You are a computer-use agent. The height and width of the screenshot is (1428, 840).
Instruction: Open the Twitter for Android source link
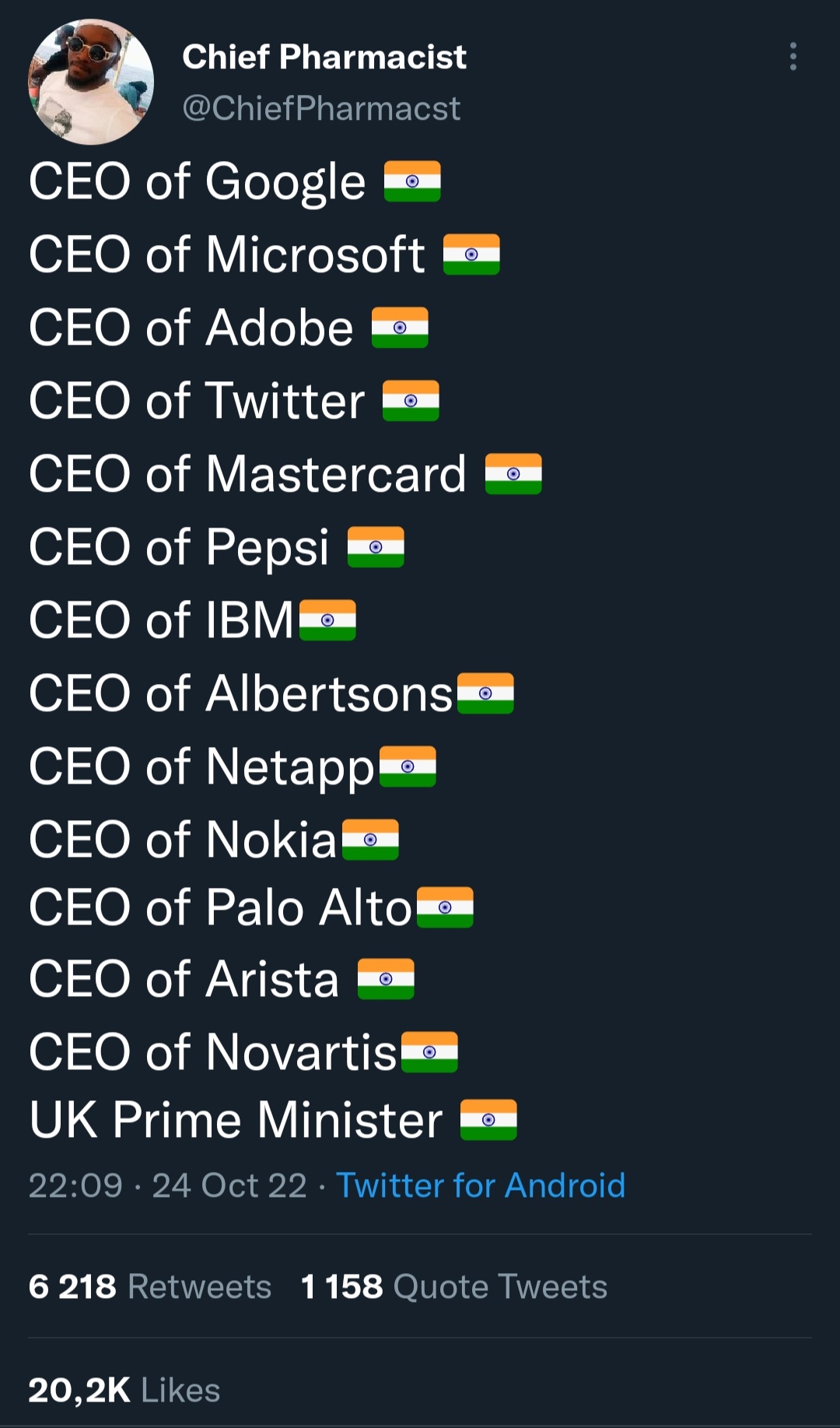coord(480,1185)
